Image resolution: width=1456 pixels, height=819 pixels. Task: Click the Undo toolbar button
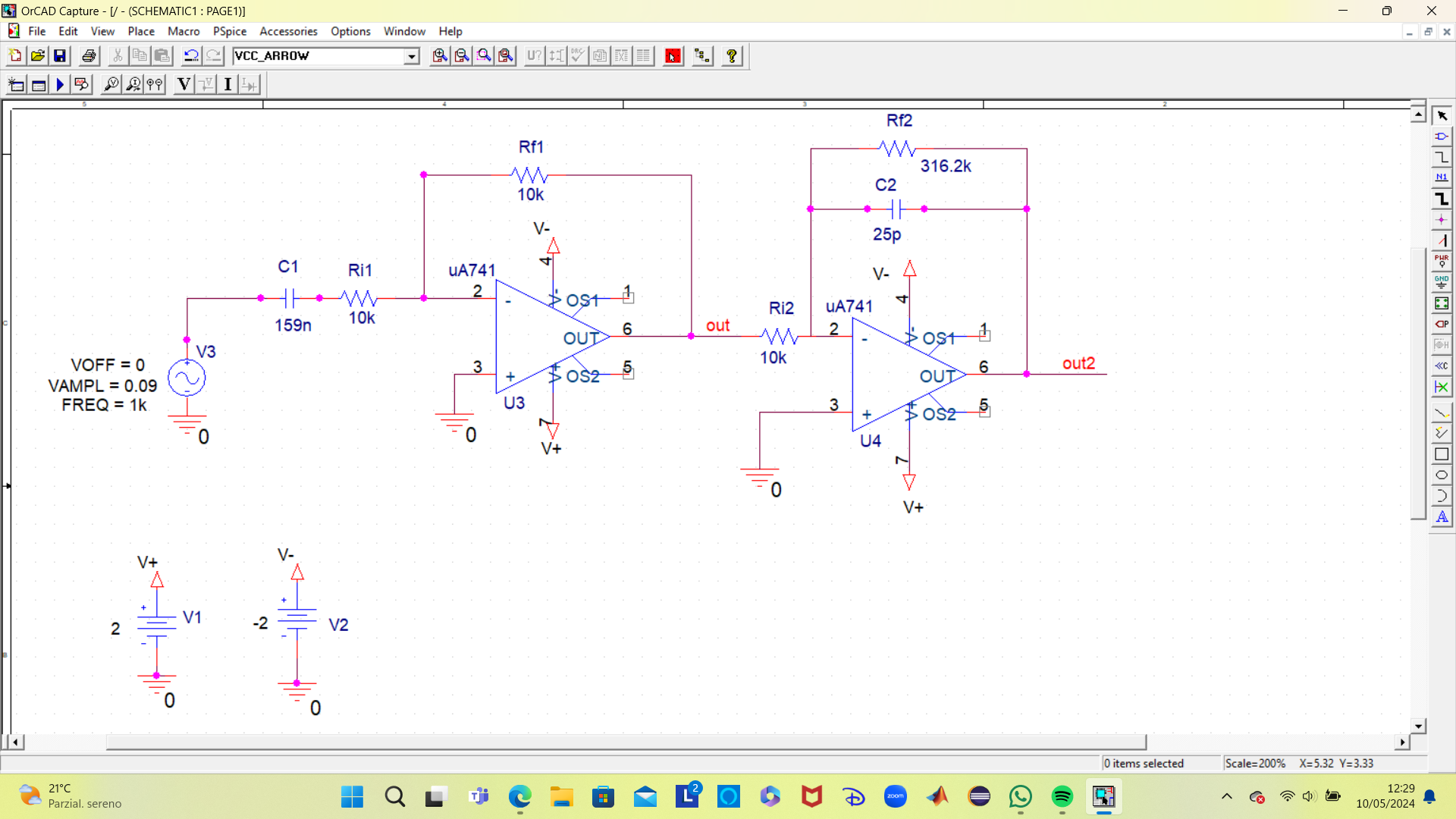click(x=191, y=56)
